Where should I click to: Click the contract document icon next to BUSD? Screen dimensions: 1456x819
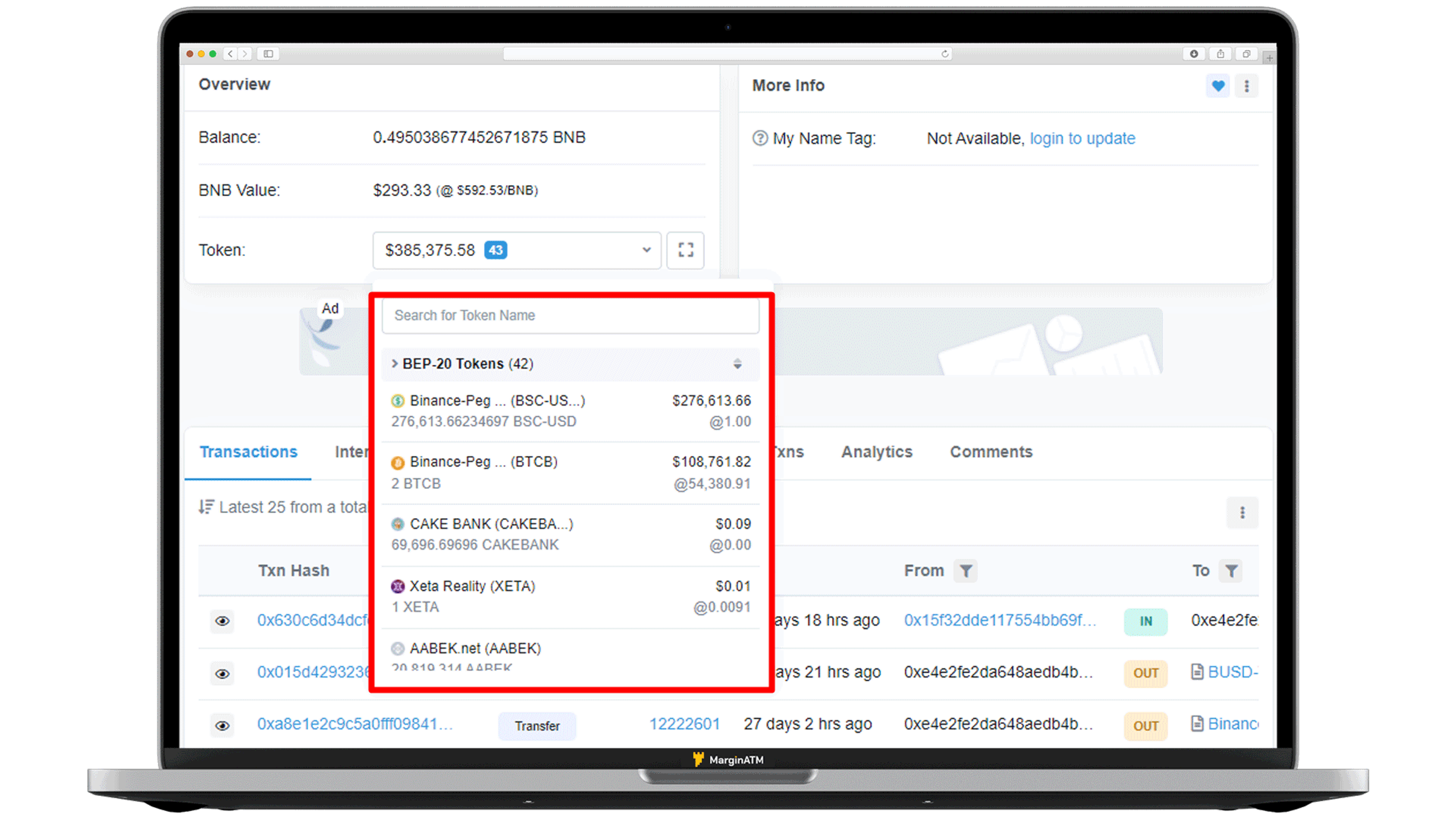coord(1197,672)
